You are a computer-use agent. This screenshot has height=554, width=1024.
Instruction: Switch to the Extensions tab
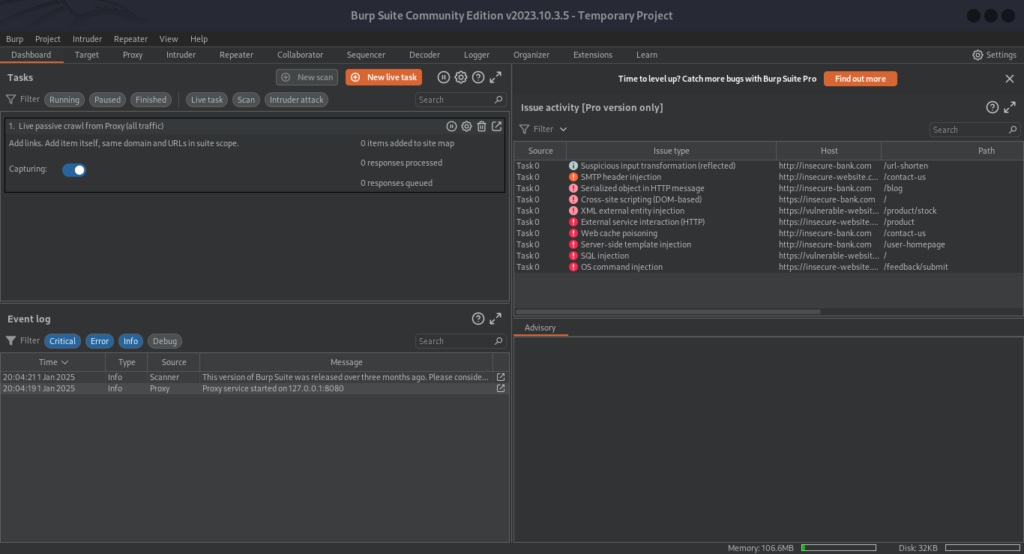coord(593,55)
